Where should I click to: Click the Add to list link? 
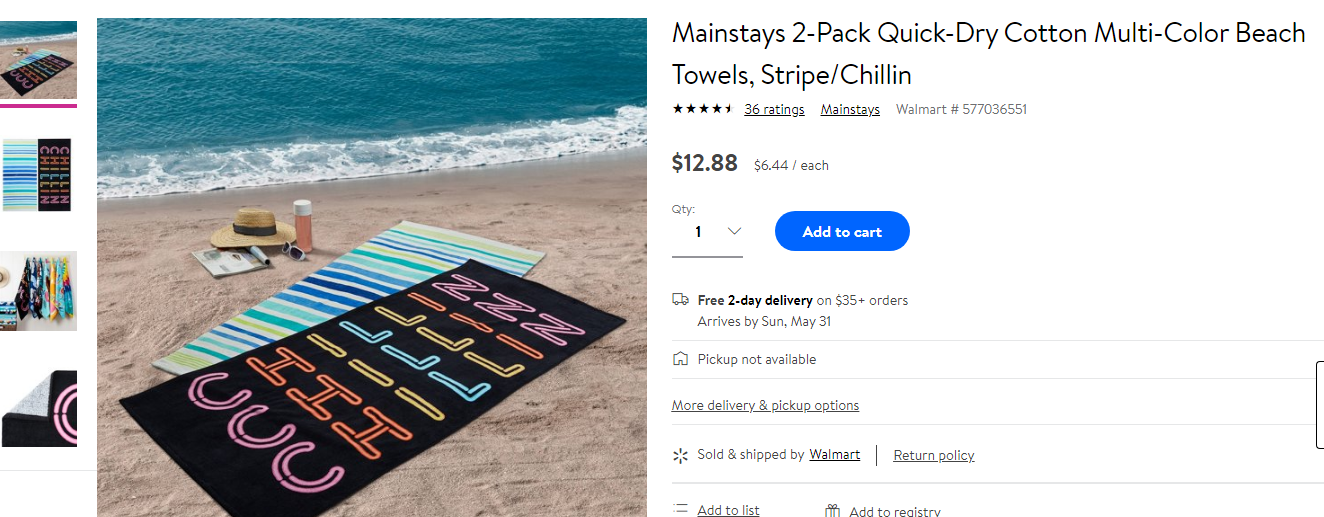(x=728, y=510)
